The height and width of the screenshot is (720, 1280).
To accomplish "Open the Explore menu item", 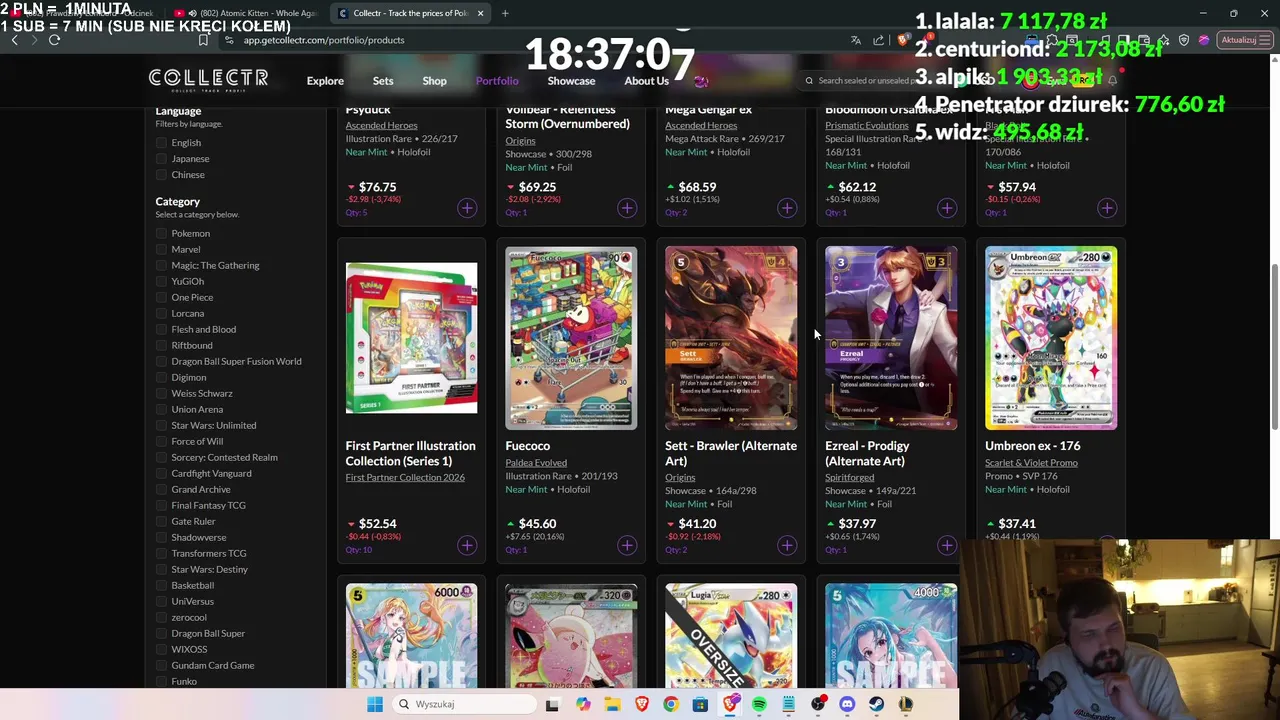I will (x=325, y=81).
